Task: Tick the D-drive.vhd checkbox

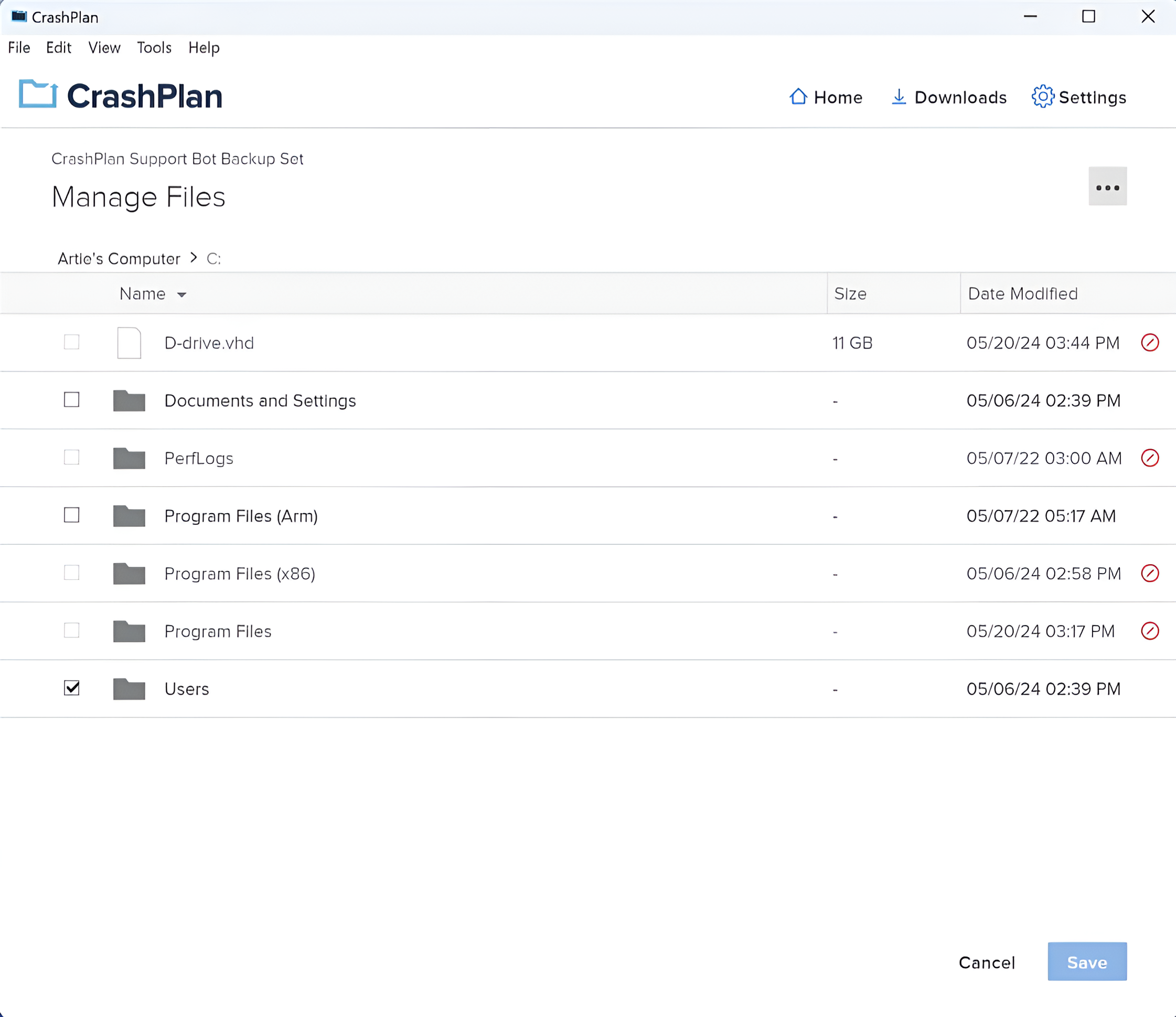Action: [71, 342]
